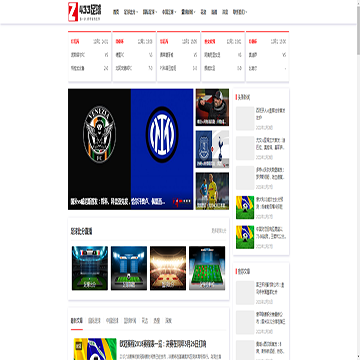
Task: Click the Inter Milan crest in the banner
Action: pos(162,134)
